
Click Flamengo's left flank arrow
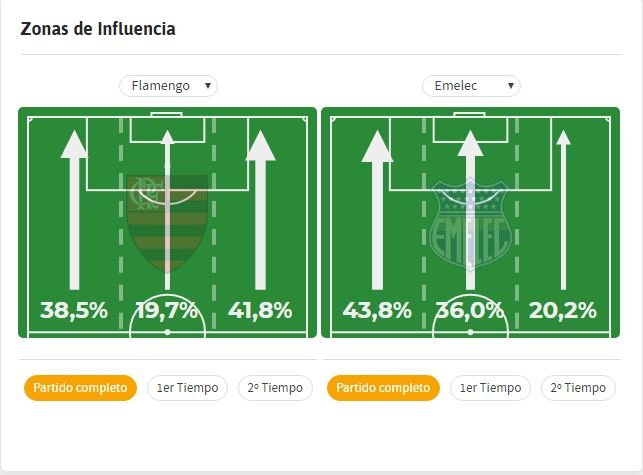point(74,210)
